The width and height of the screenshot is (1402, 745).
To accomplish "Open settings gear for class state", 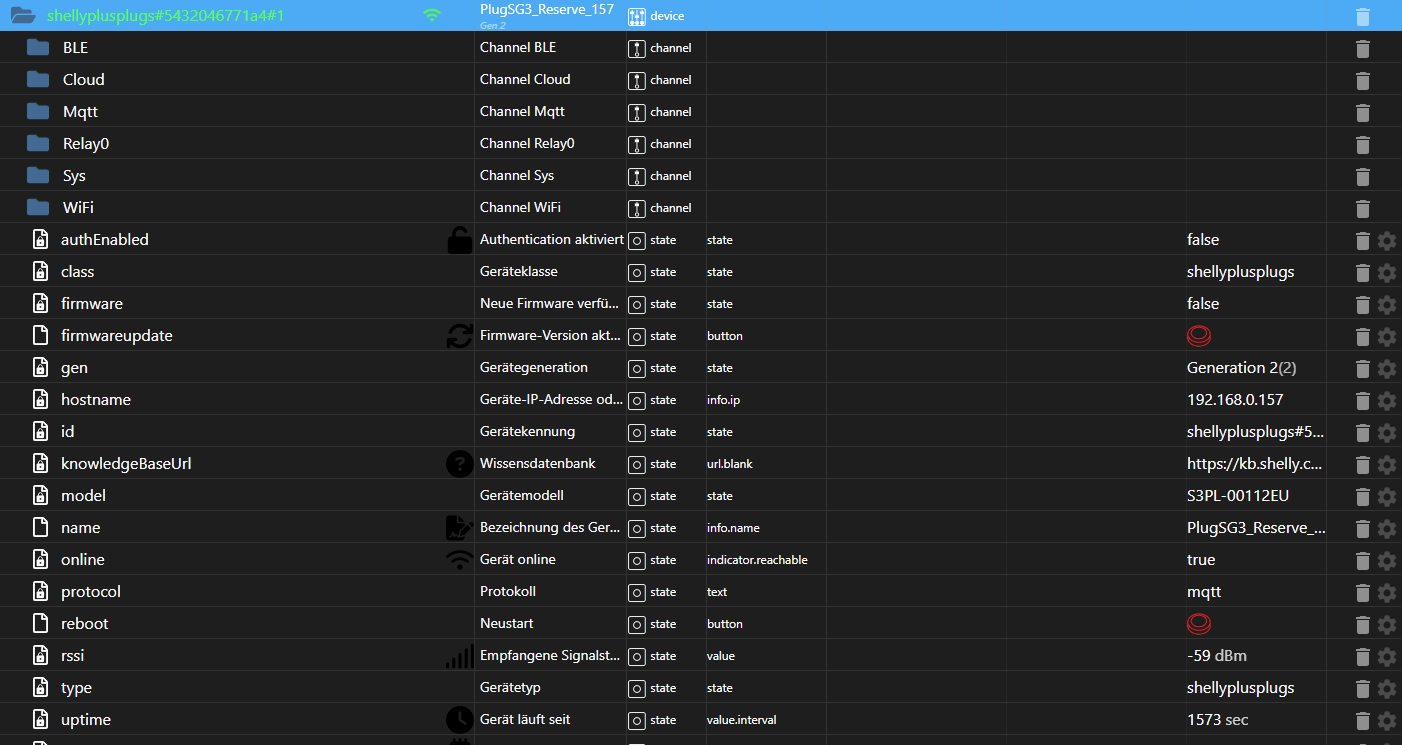I will [1386, 272].
